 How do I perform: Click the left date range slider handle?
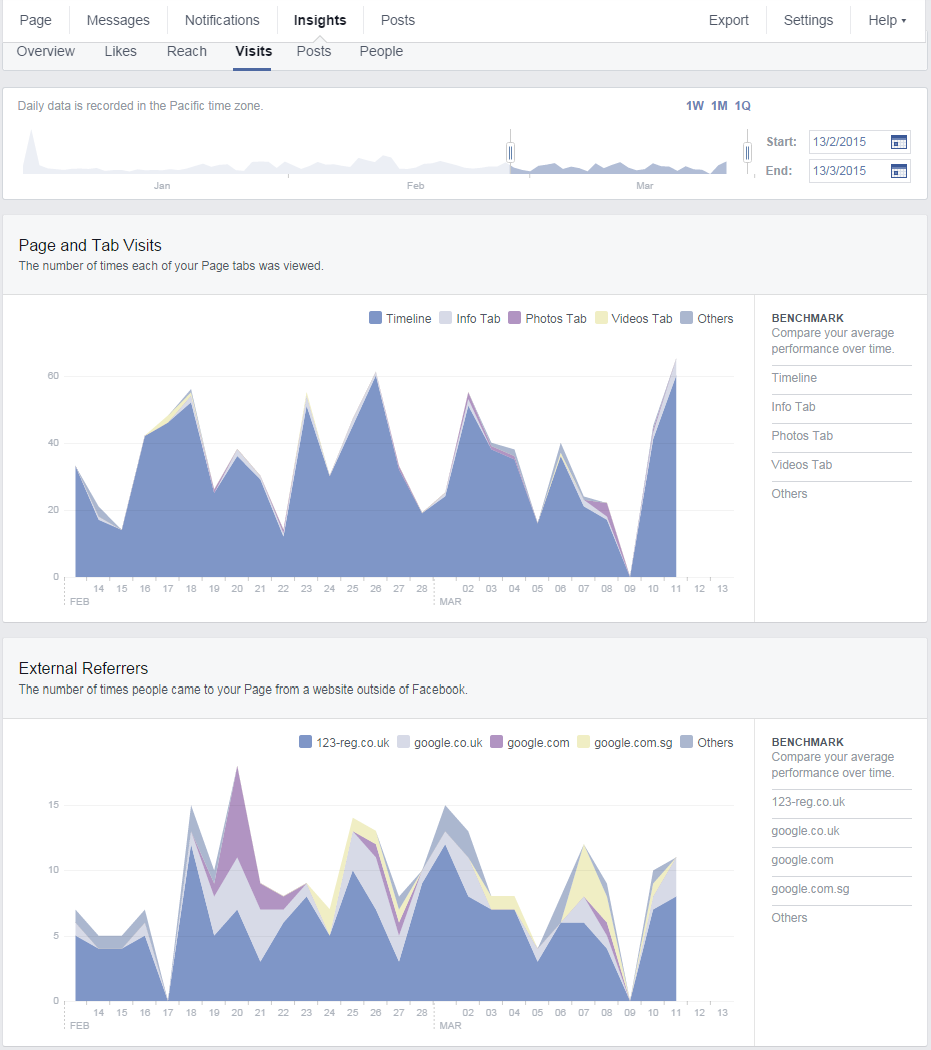(510, 153)
